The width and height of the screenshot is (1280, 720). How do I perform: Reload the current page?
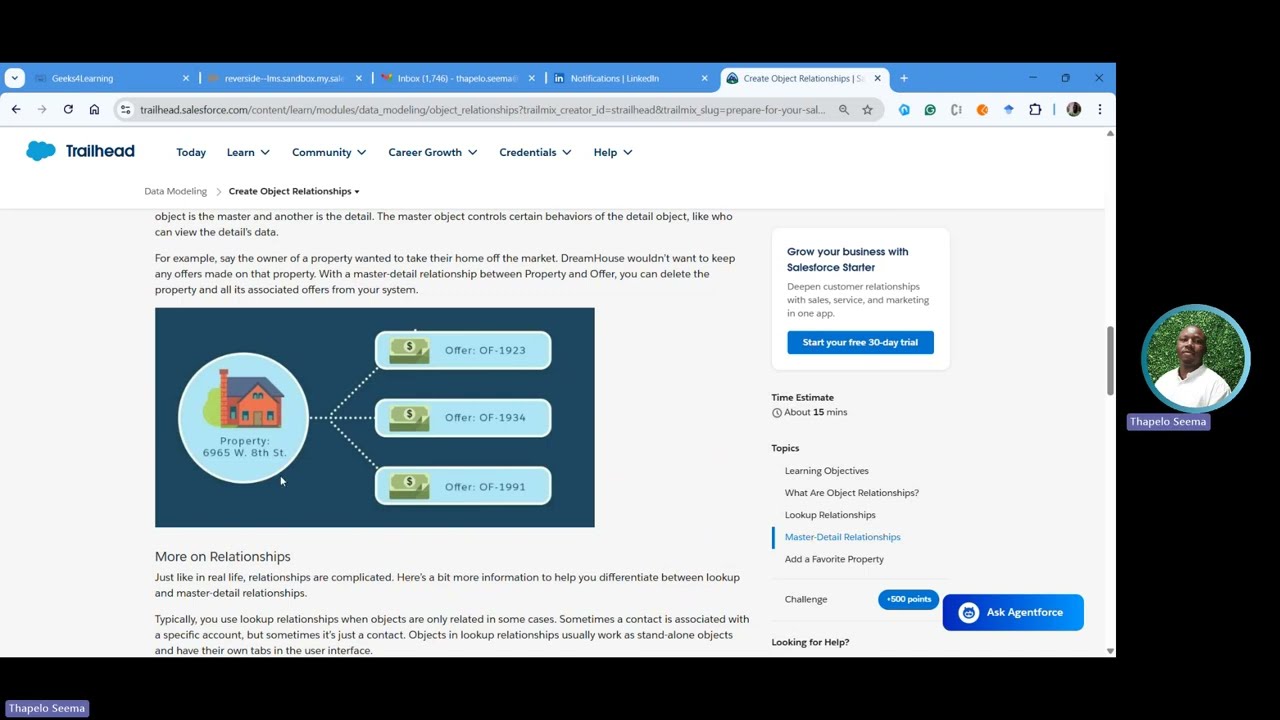68,109
